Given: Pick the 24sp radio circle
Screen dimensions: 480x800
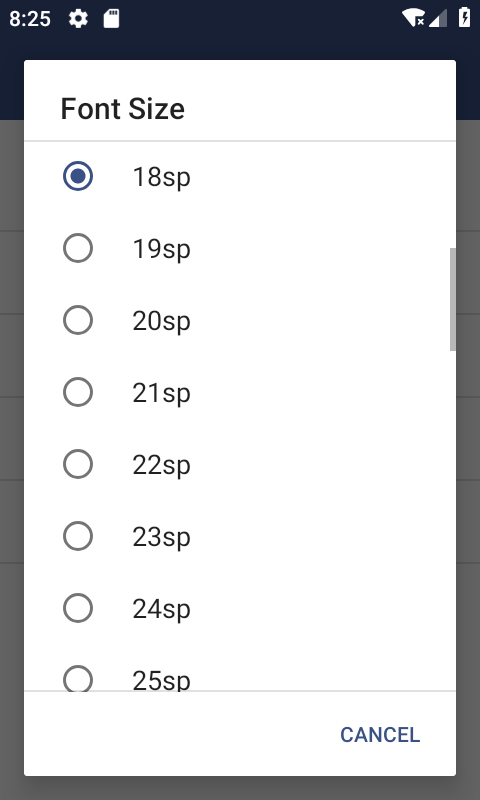Looking at the screenshot, I should pos(78,608).
